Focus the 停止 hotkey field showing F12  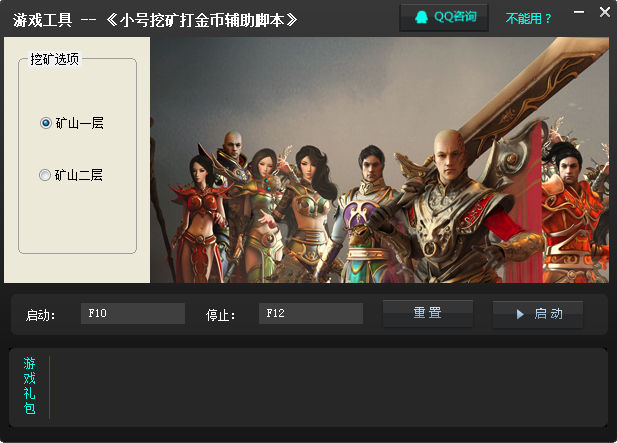pyautogui.click(x=311, y=313)
